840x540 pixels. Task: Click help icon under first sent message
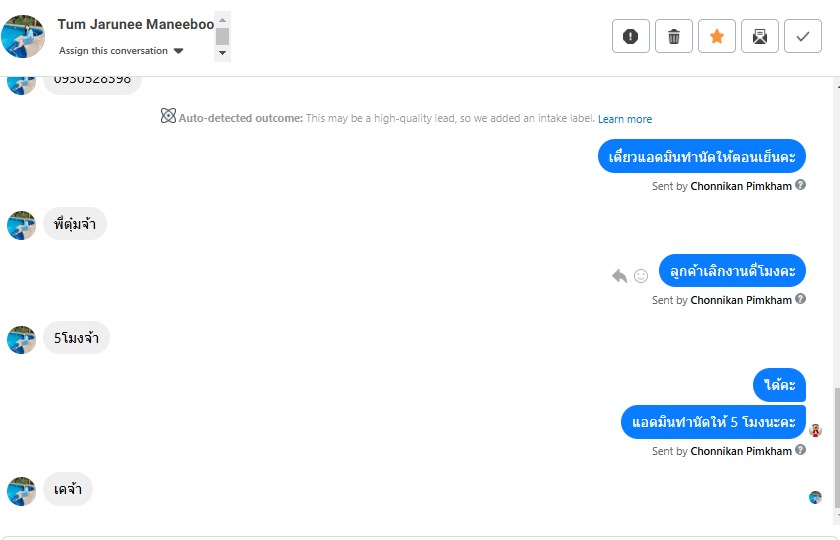tap(801, 185)
